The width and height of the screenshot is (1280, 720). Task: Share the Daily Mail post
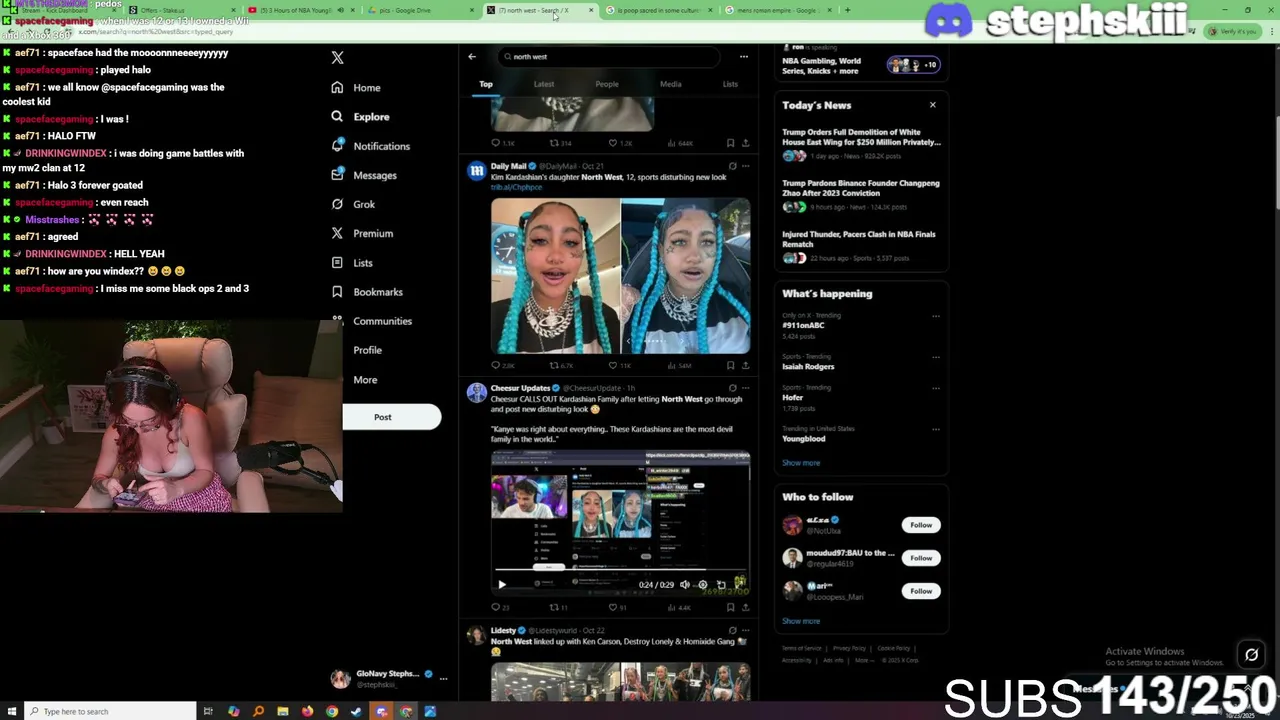pyautogui.click(x=745, y=365)
